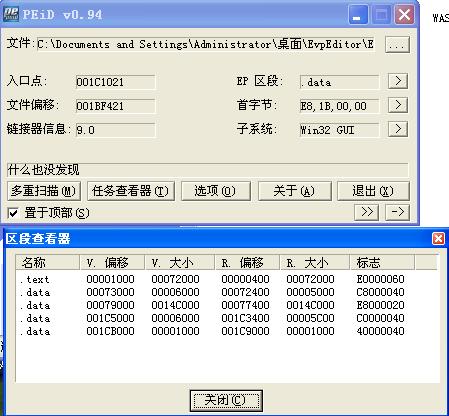
Task: Click the Win32 GUI subsystem field
Action: point(339,130)
